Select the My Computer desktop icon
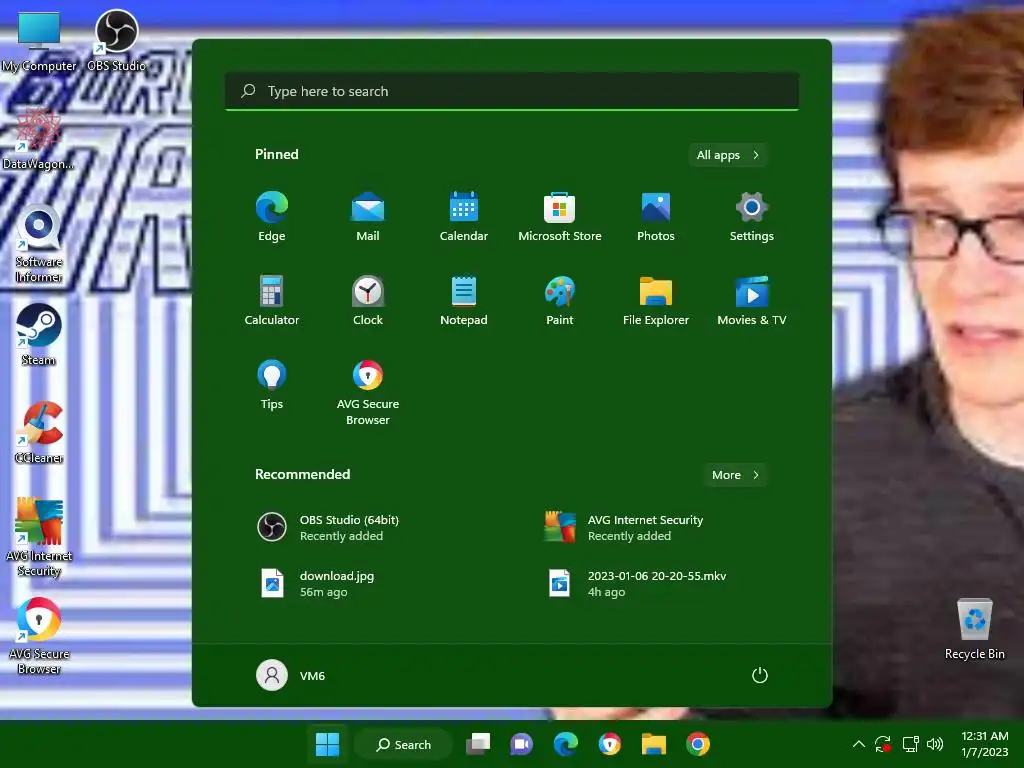 (x=39, y=42)
